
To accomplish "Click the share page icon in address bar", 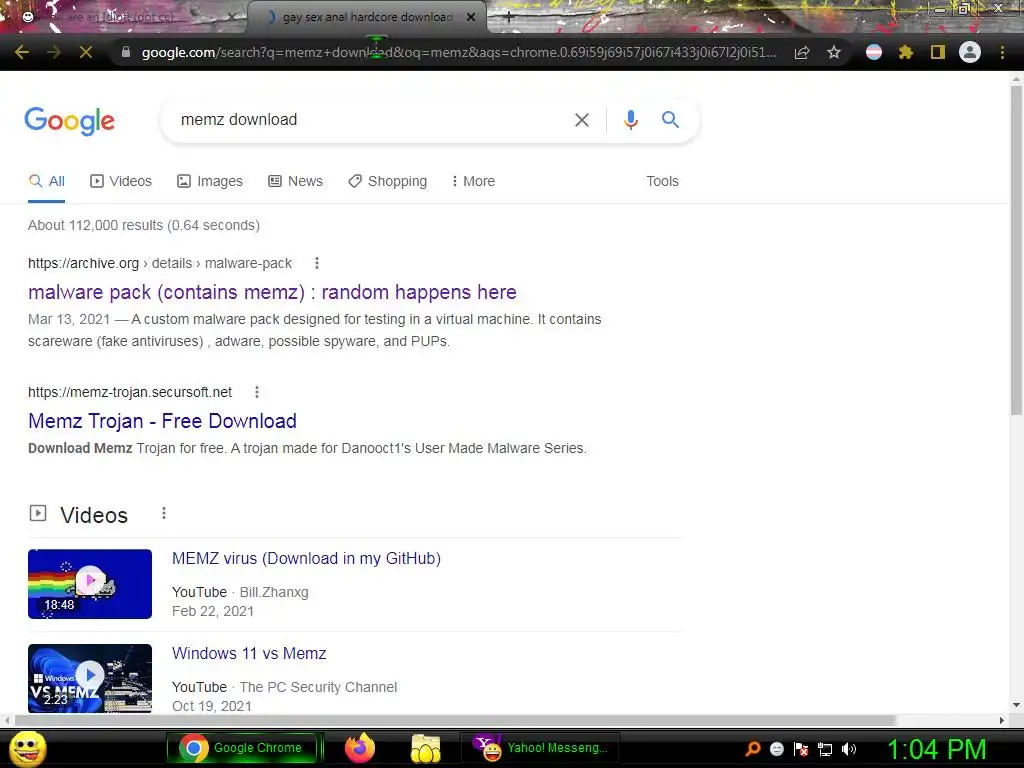I will (802, 52).
